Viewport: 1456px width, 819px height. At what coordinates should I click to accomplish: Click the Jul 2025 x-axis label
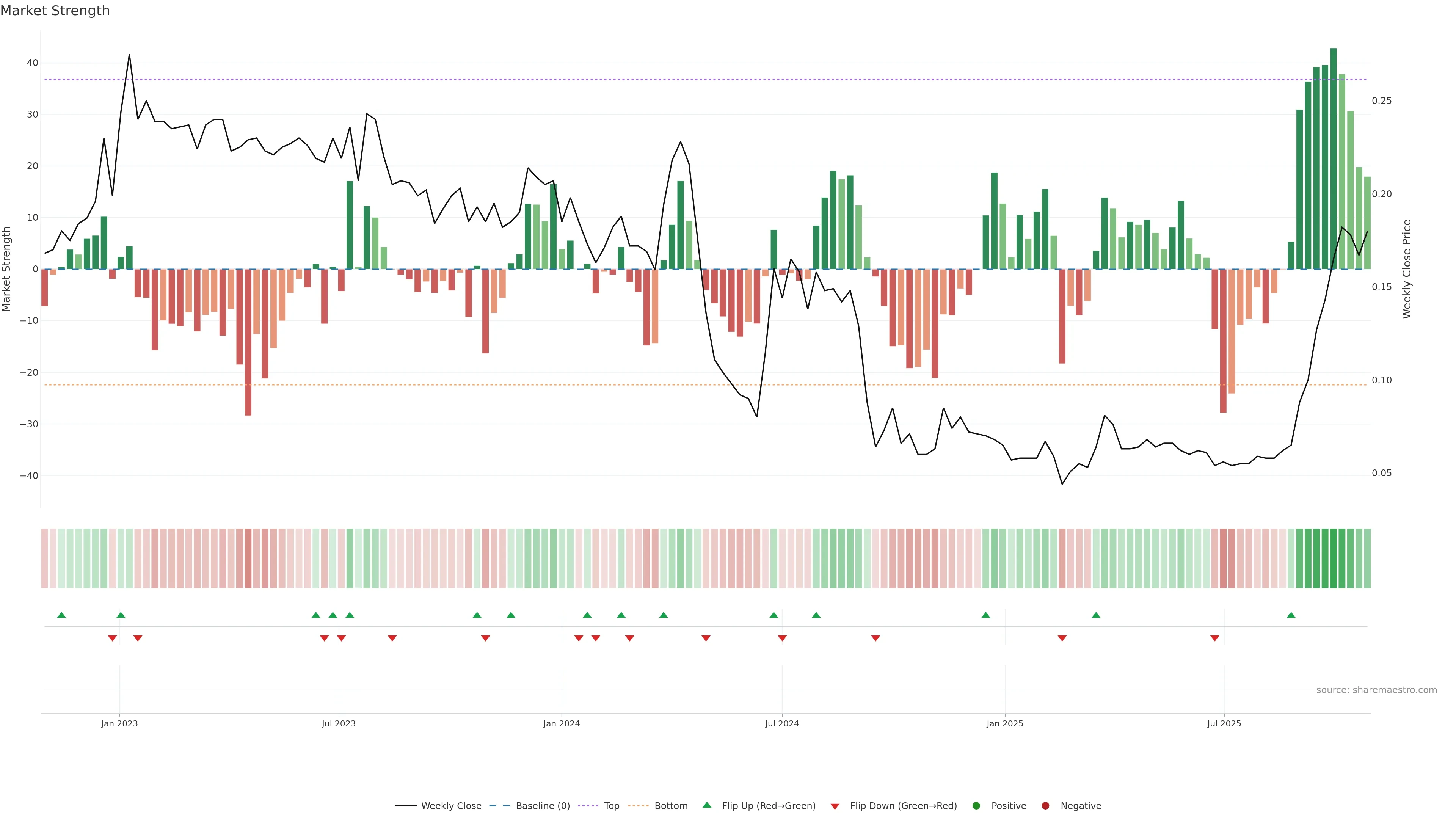coord(1224,723)
